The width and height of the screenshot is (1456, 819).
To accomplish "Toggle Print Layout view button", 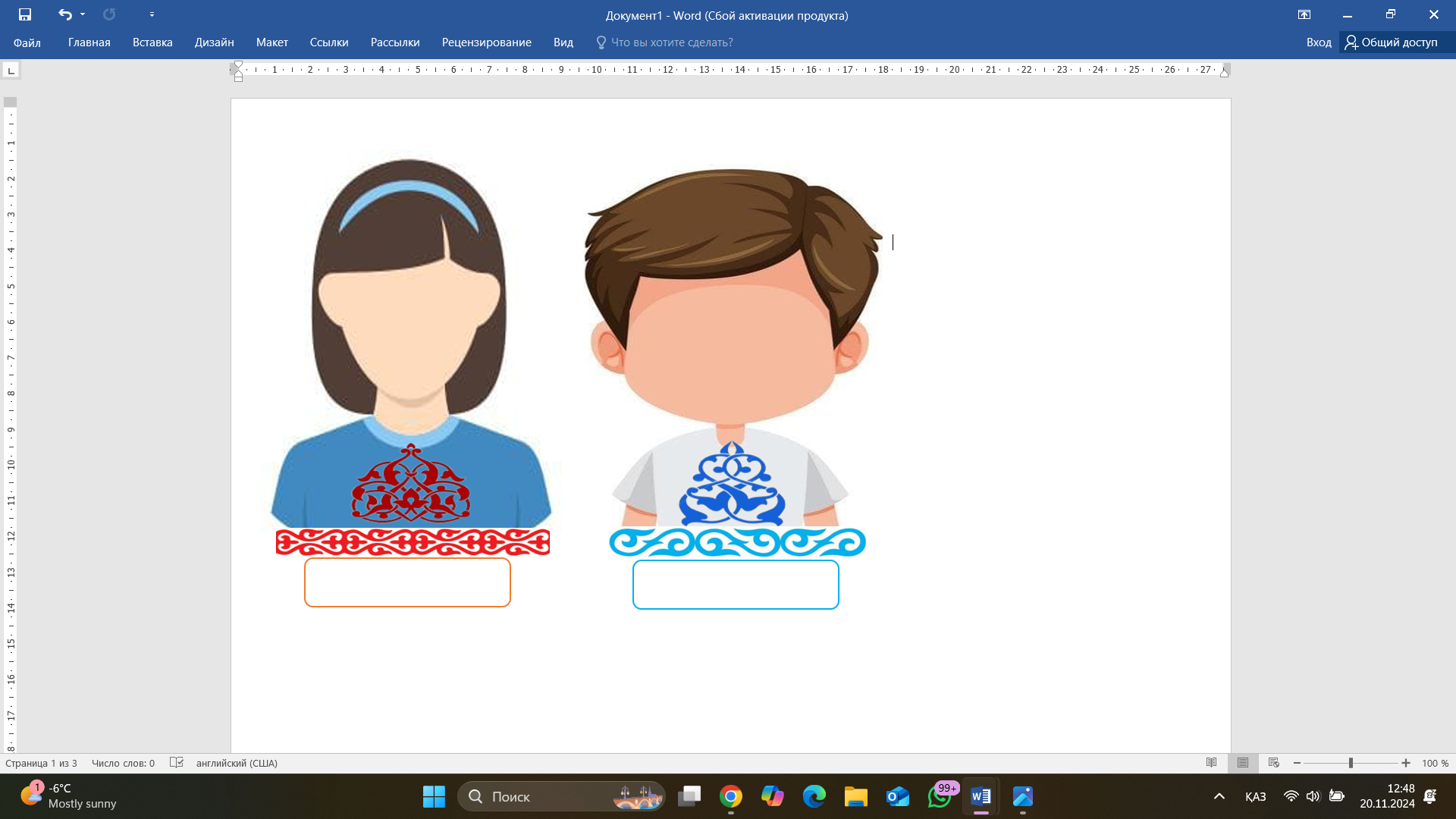I will [x=1243, y=763].
